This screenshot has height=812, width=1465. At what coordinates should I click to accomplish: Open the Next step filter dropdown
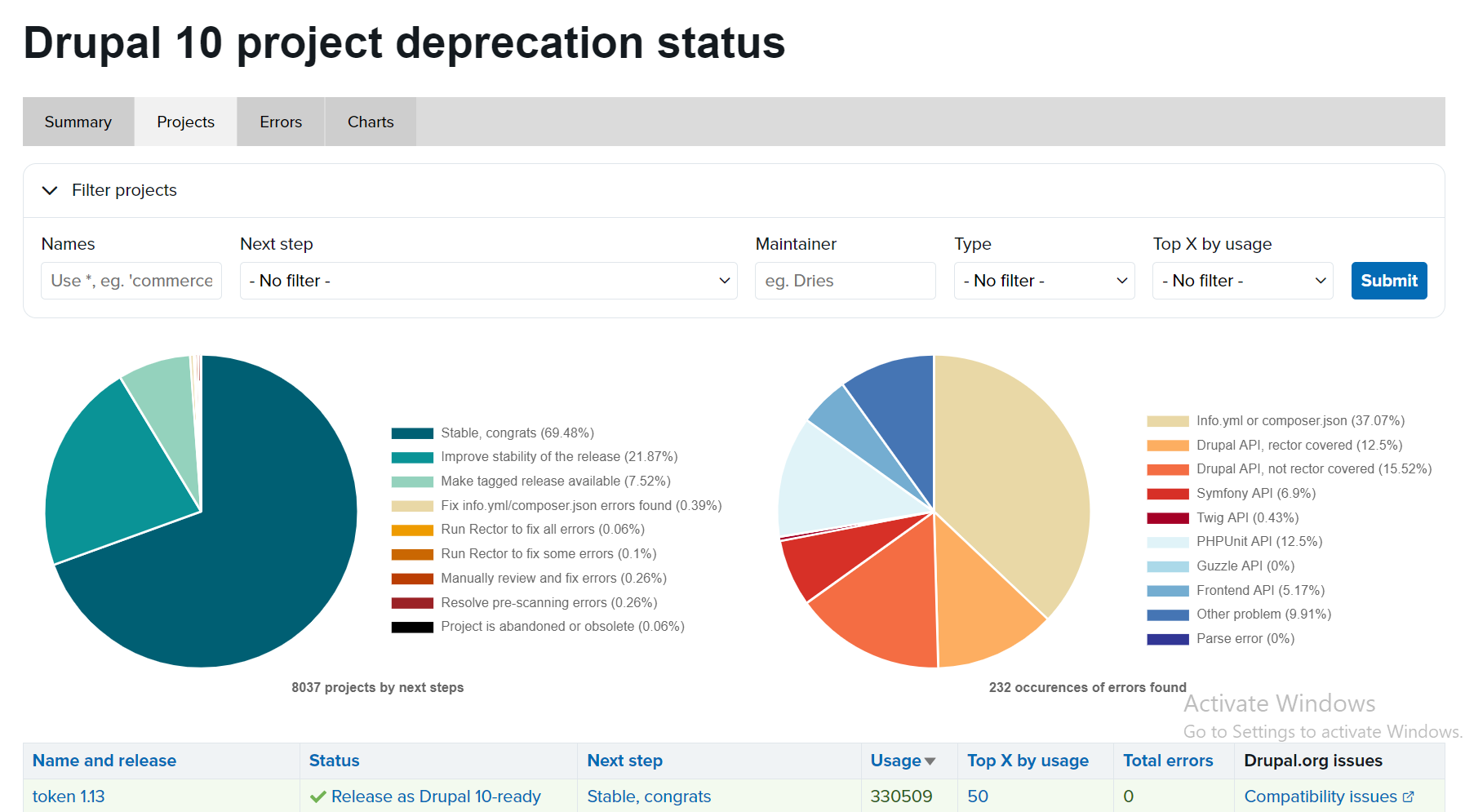point(488,281)
